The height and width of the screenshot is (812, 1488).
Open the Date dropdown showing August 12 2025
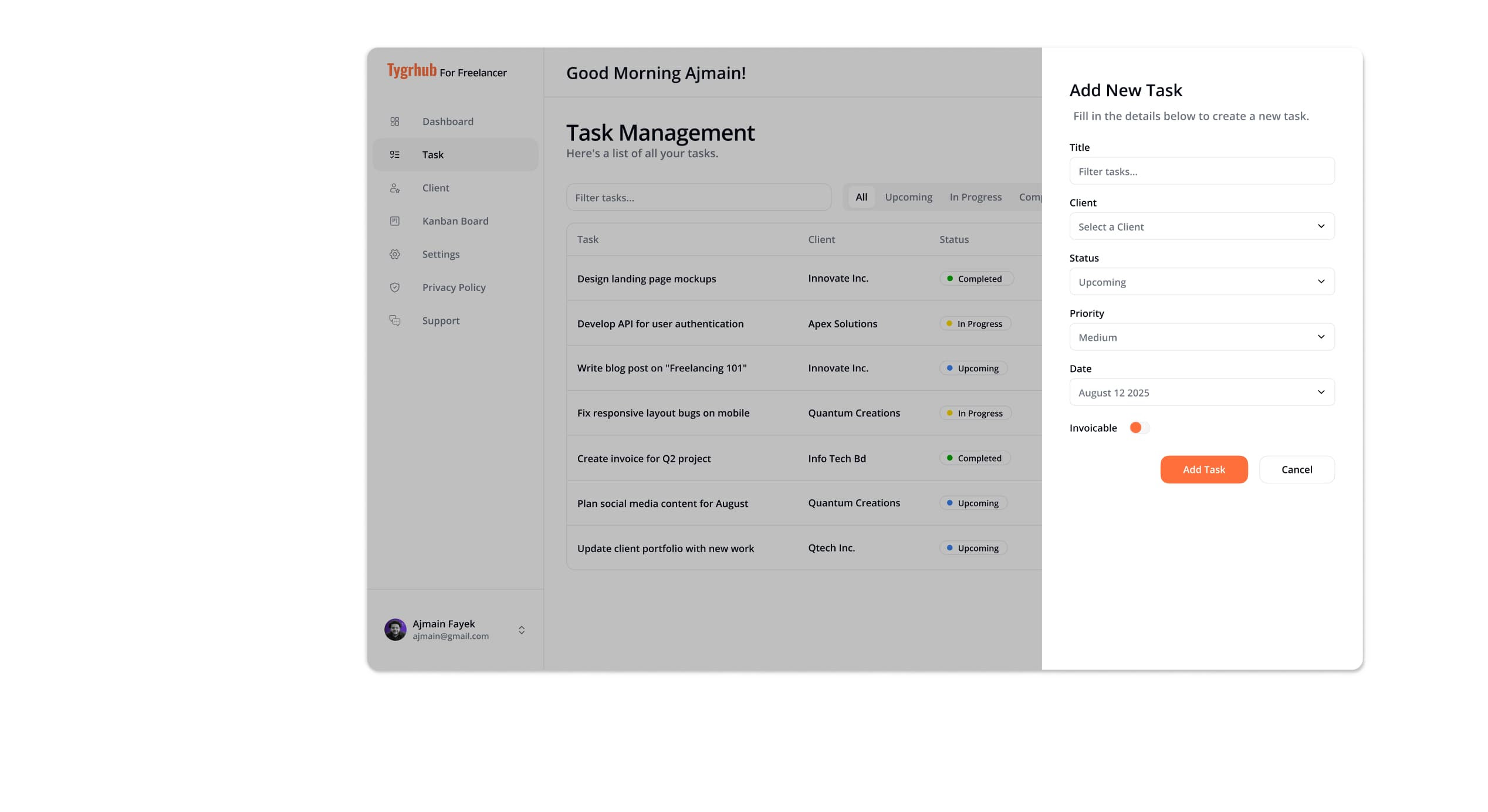1202,392
